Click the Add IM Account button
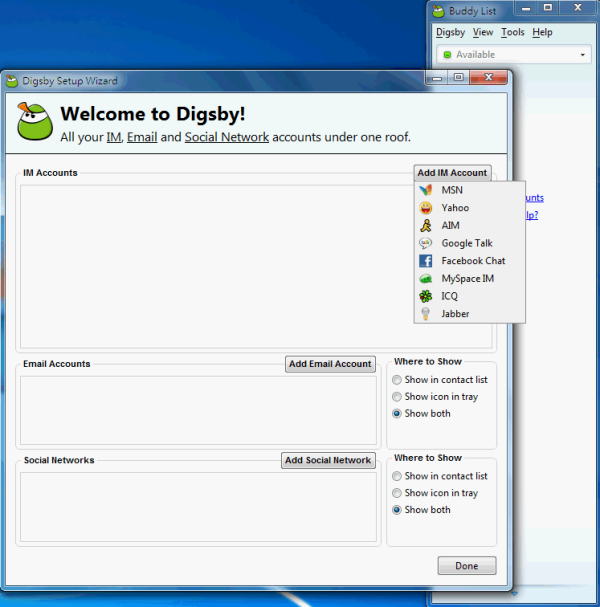The width and height of the screenshot is (600, 607). click(452, 173)
